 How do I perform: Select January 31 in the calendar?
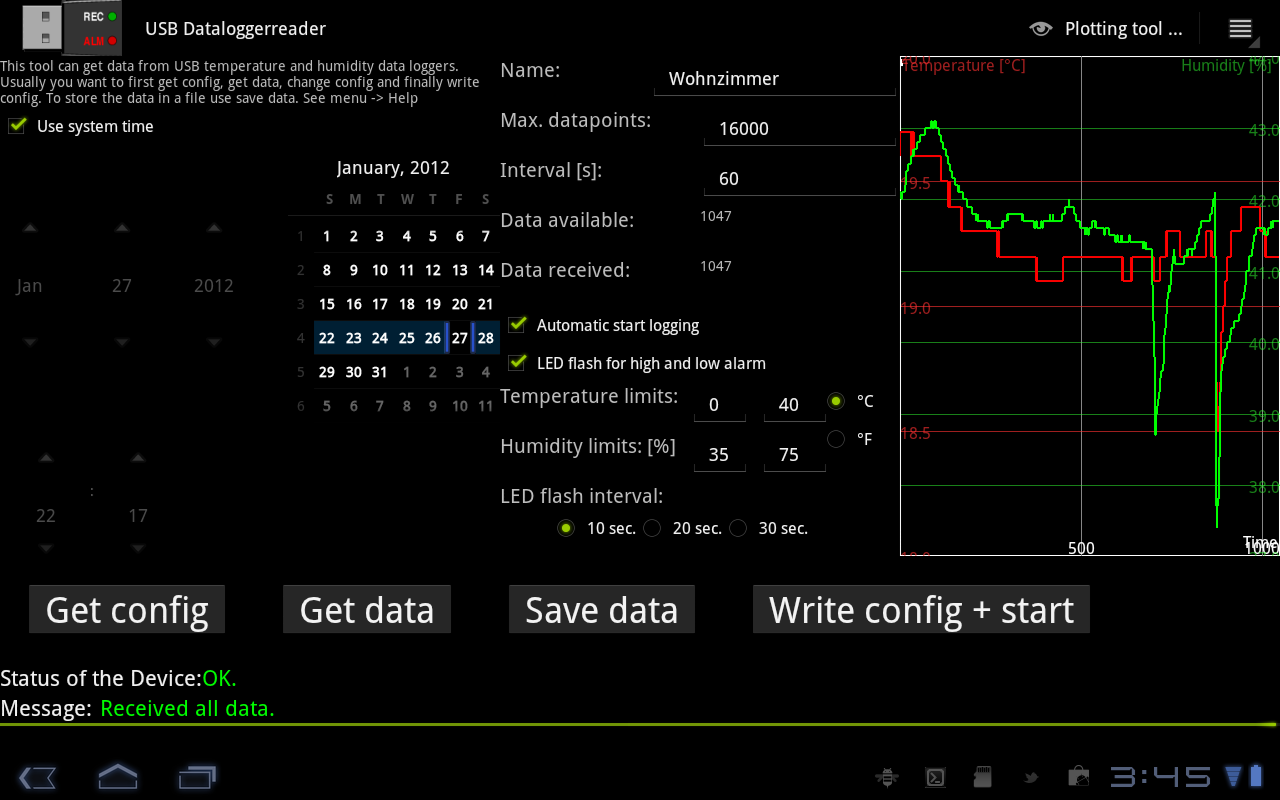(379, 372)
